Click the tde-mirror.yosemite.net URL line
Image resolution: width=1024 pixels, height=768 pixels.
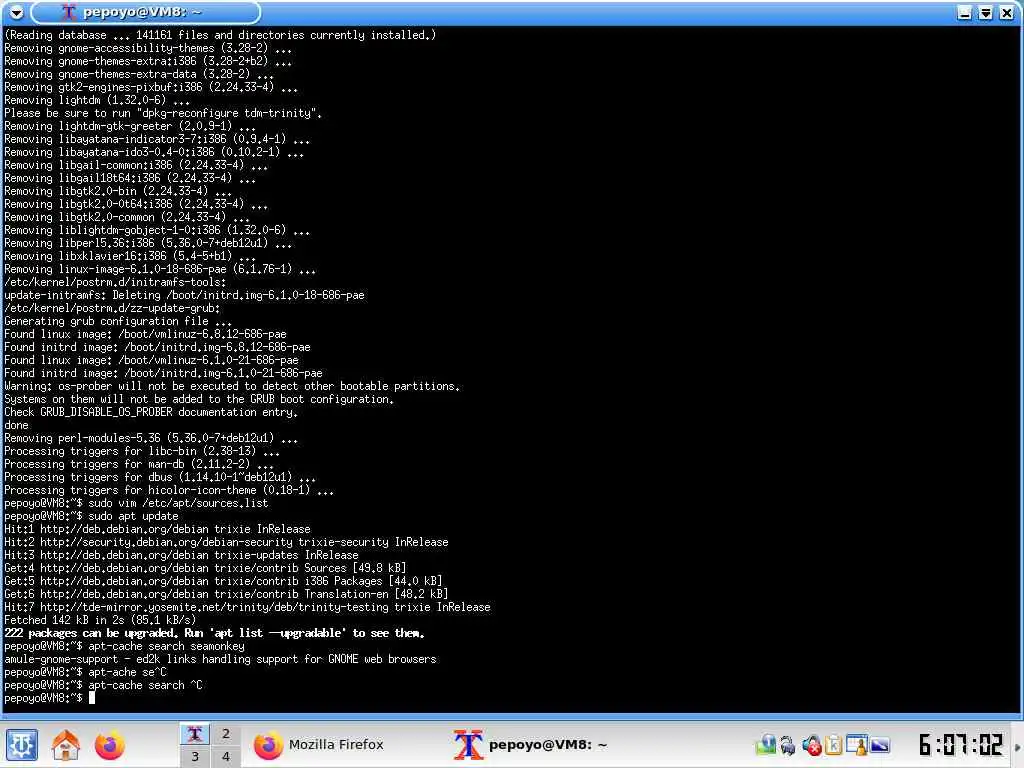pyautogui.click(x=247, y=607)
